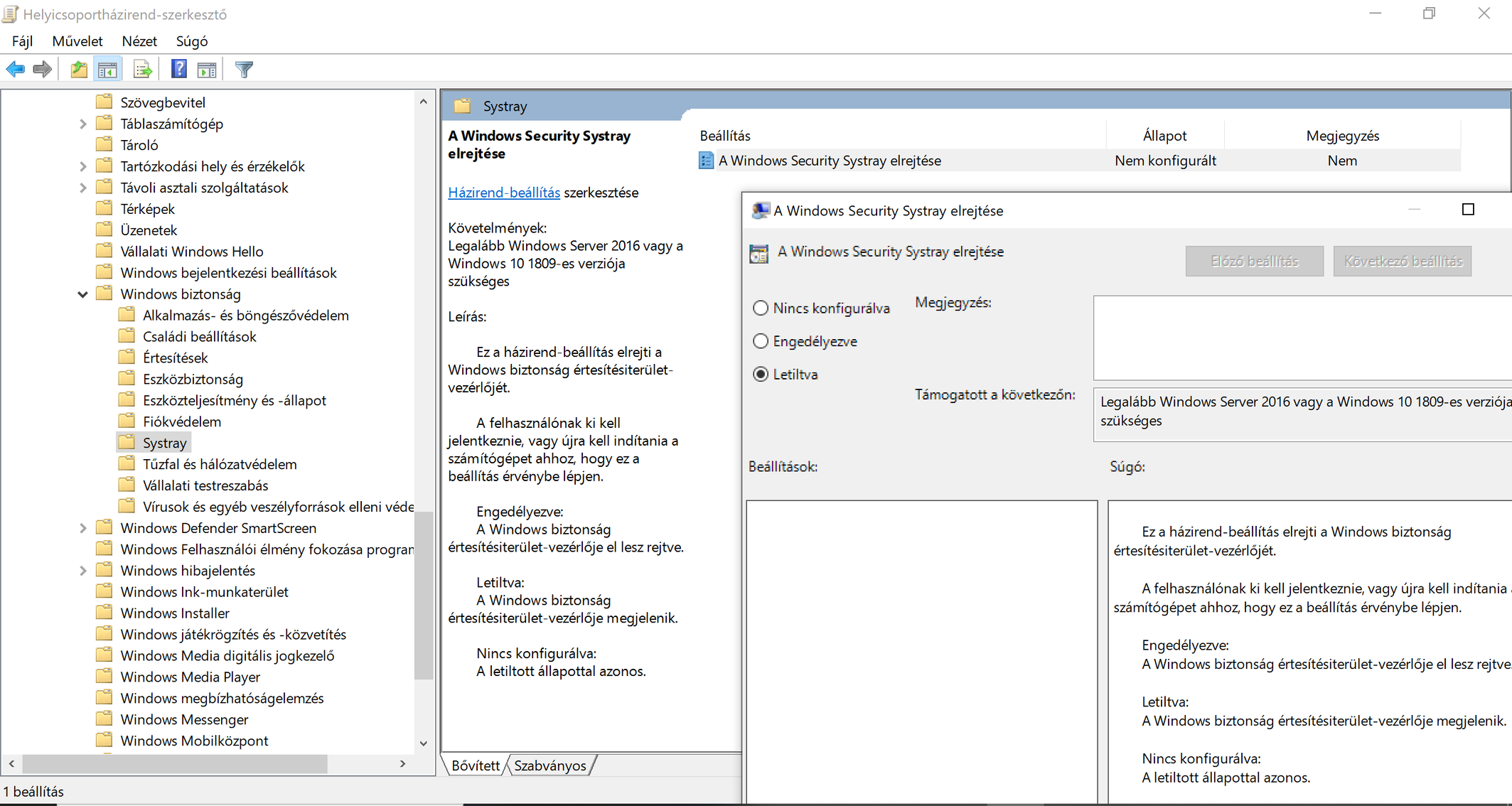1512x806 pixels.
Task: Click the Értesítések folder icon
Action: coord(127,358)
